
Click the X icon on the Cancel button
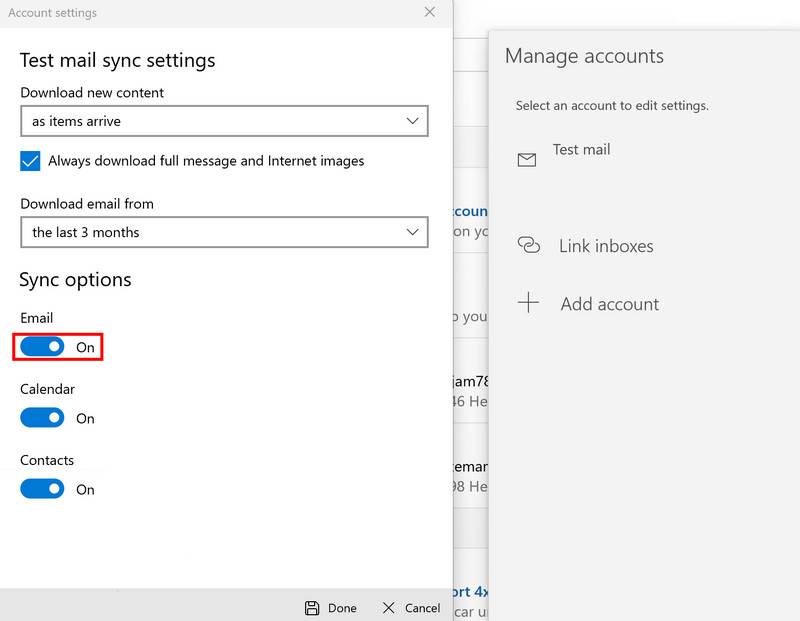(388, 607)
